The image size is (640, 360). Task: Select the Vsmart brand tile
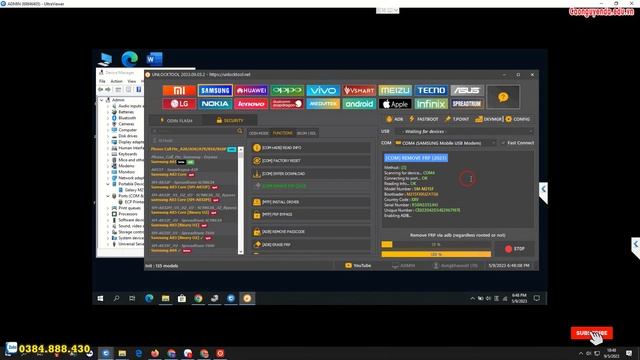pyautogui.click(x=359, y=90)
